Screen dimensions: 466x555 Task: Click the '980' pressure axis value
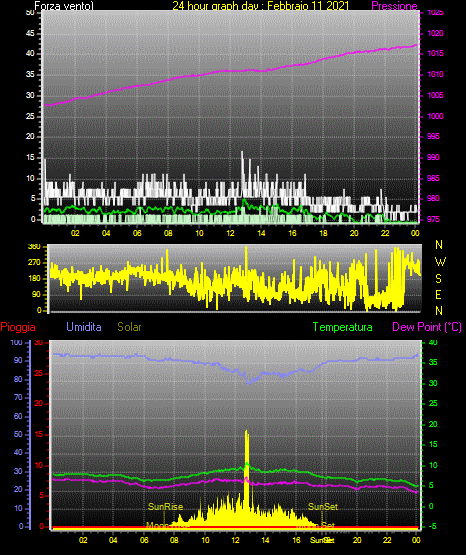click(x=433, y=198)
